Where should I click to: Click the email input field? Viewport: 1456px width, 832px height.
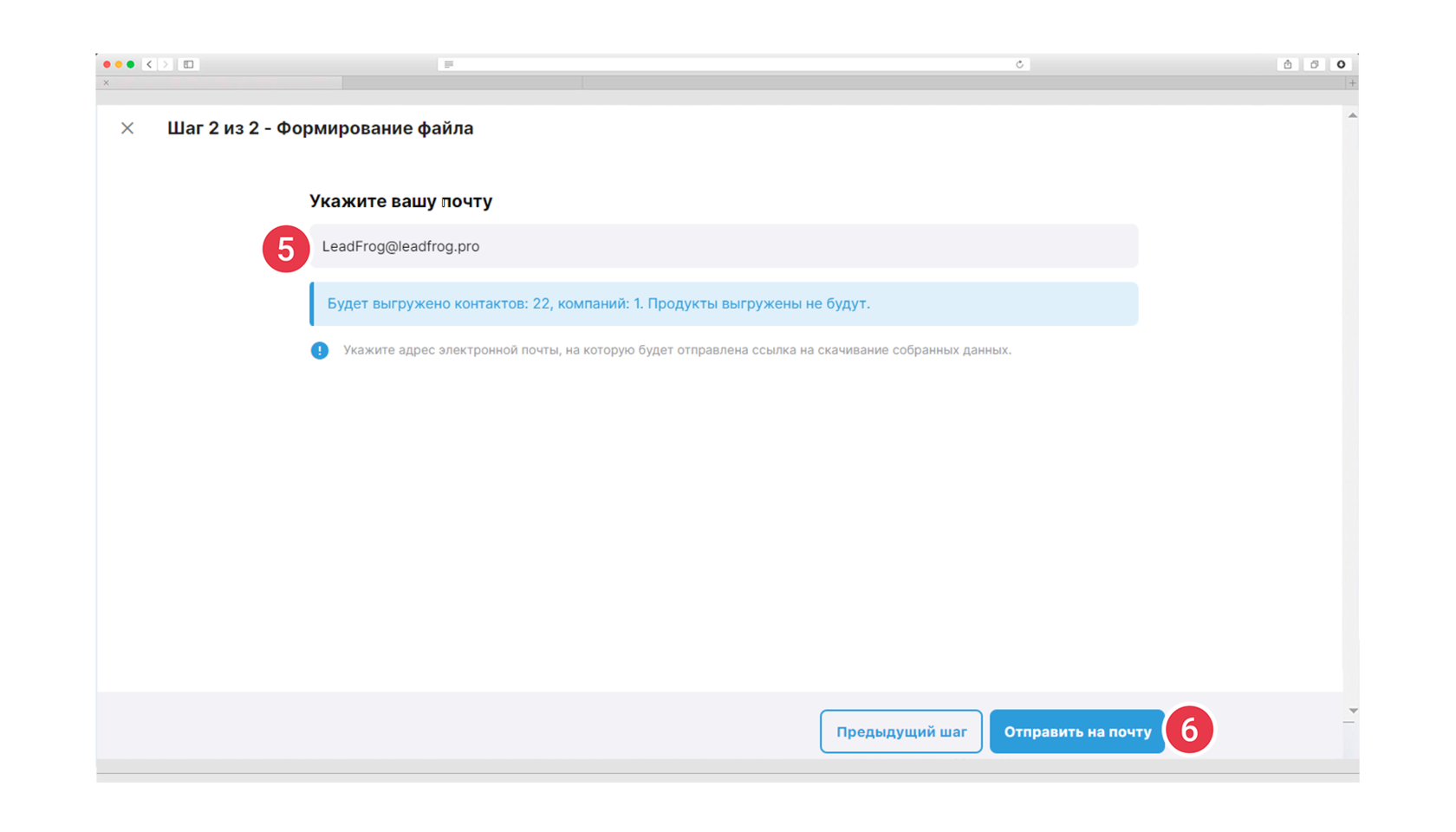click(724, 246)
